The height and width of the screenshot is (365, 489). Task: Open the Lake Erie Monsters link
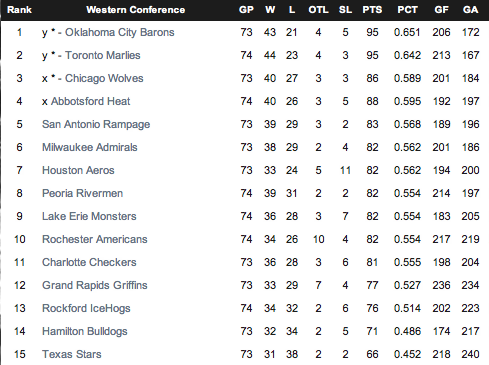[89, 216]
